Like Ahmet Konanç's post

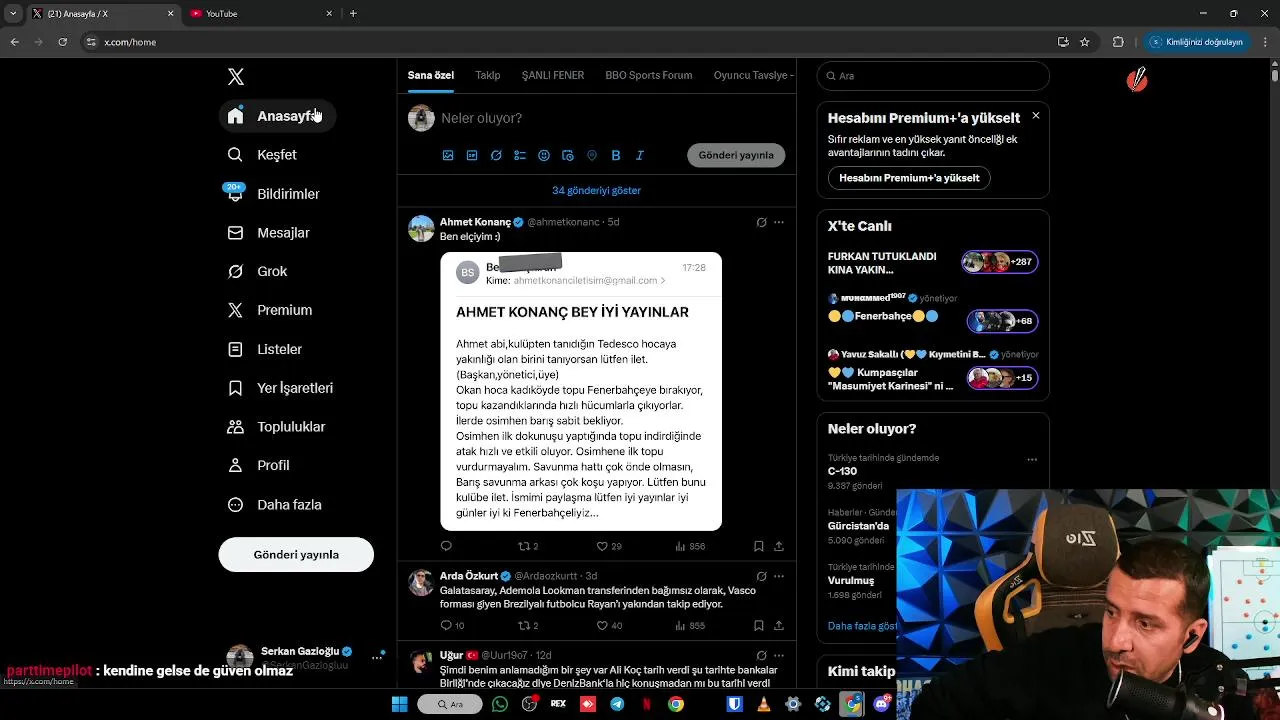608,546
